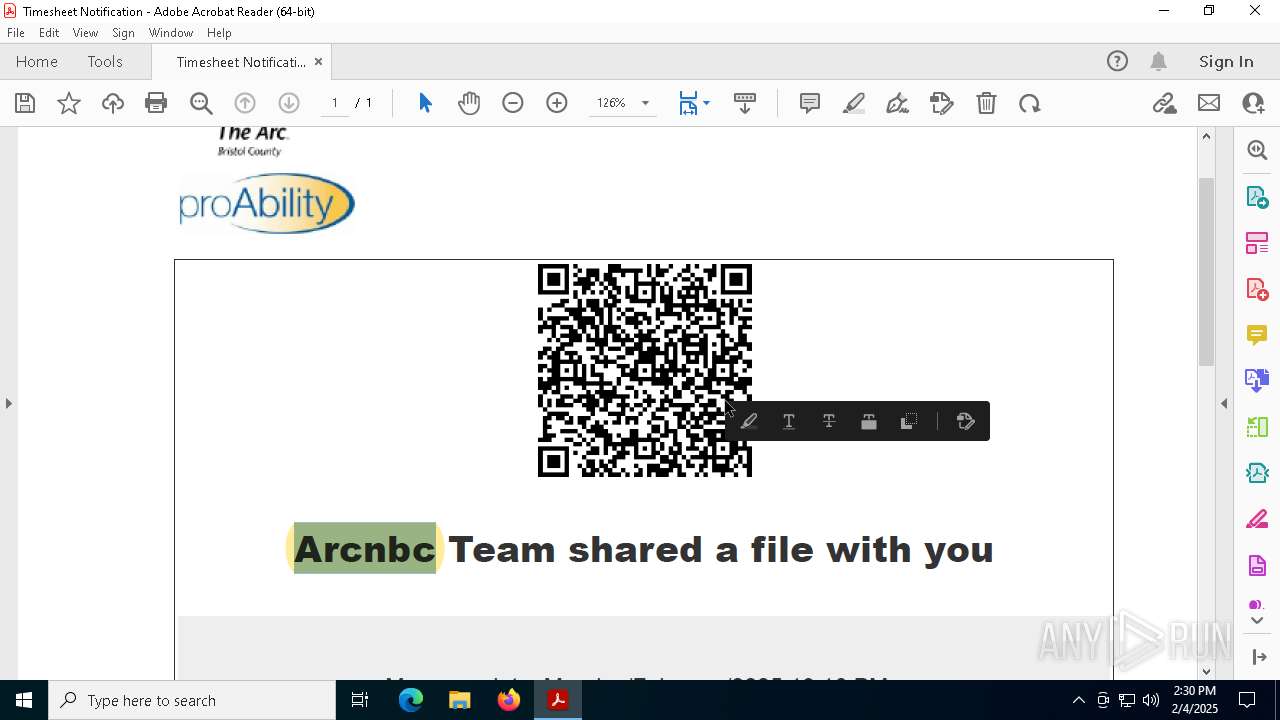Send the file by email envelope icon
The height and width of the screenshot is (720, 1280).
1209,103
